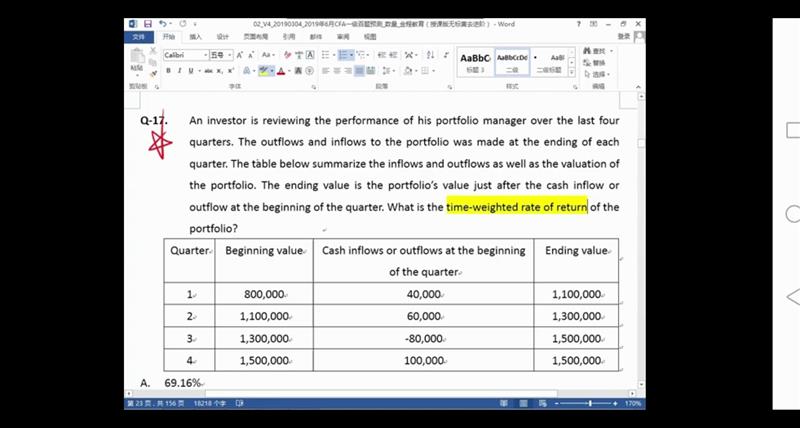Open the font size dropdown
This screenshot has width=800, height=428.
[230, 55]
